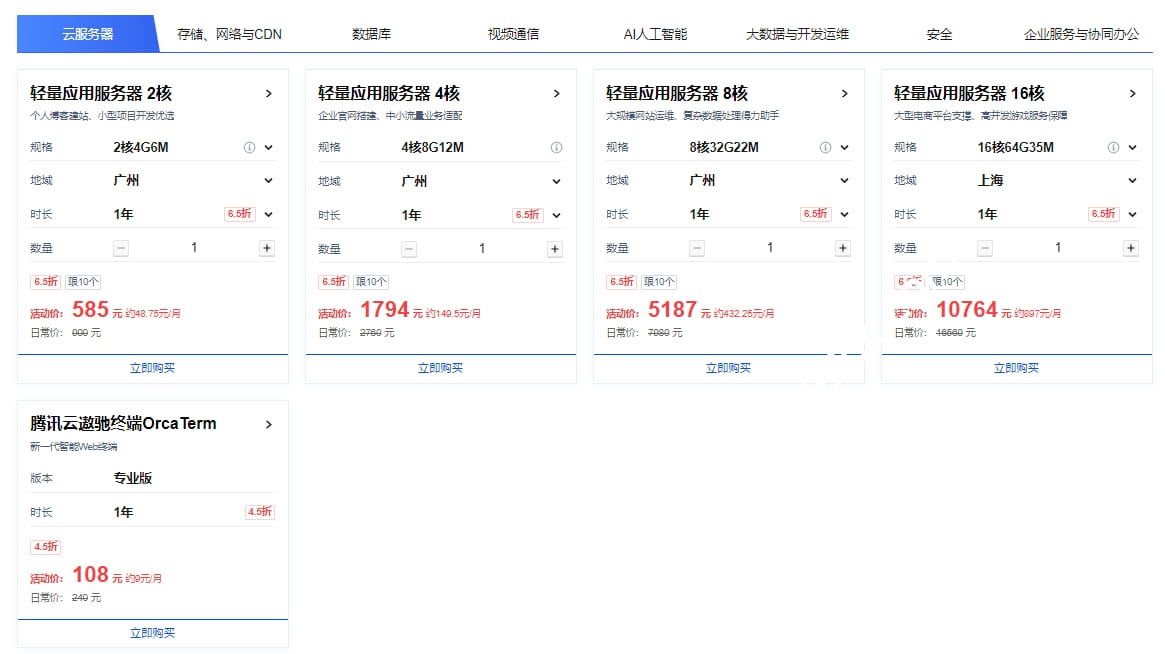Click info icon beside 4核8G12M spec
The height and width of the screenshot is (654, 1165).
coord(556,148)
